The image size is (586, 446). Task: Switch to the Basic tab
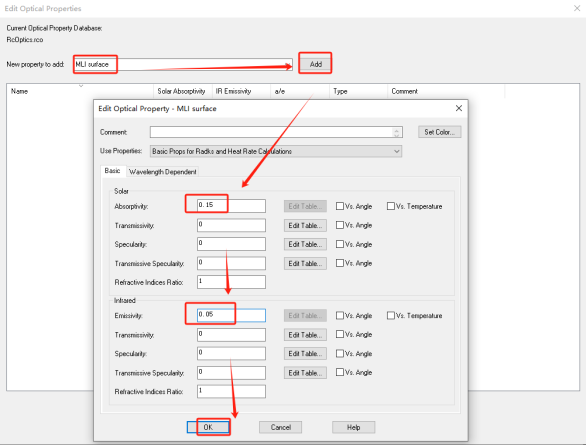(x=112, y=171)
